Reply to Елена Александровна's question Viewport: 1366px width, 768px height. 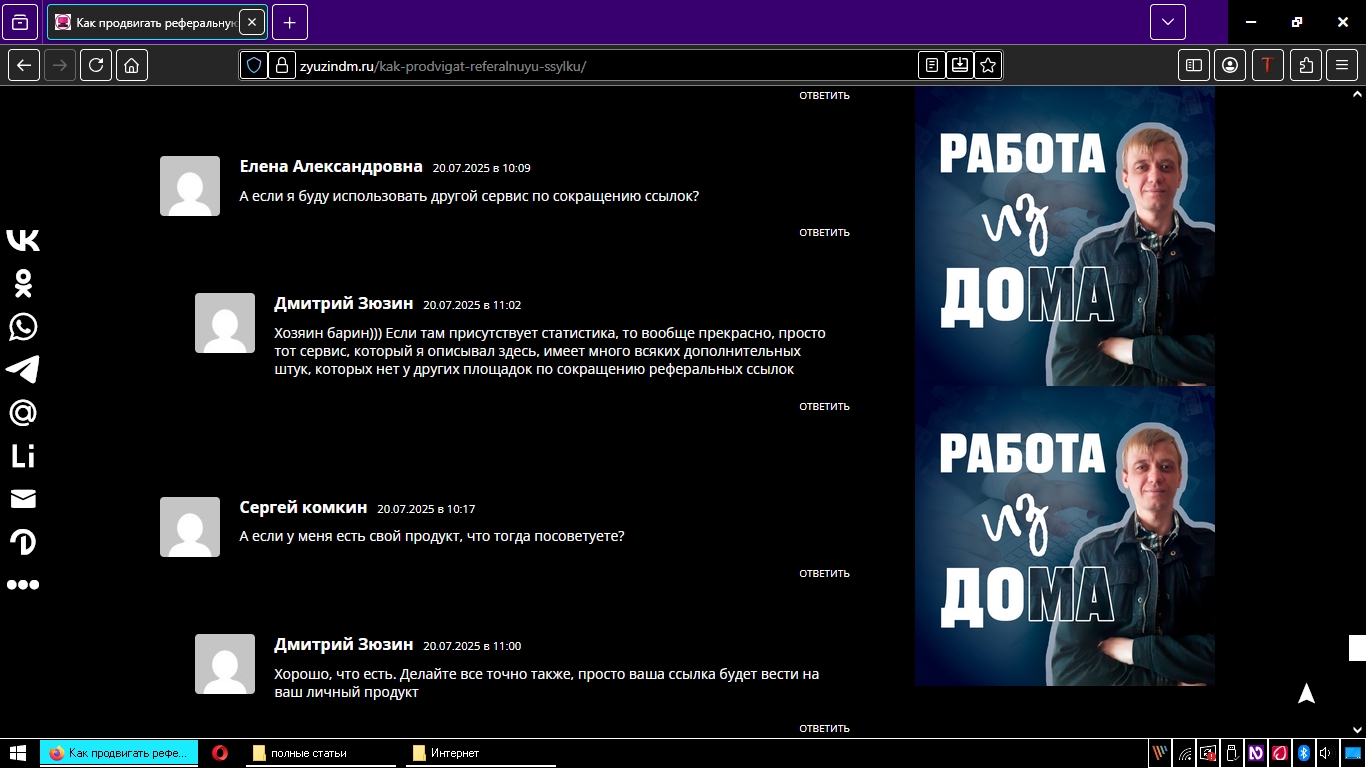click(x=823, y=231)
